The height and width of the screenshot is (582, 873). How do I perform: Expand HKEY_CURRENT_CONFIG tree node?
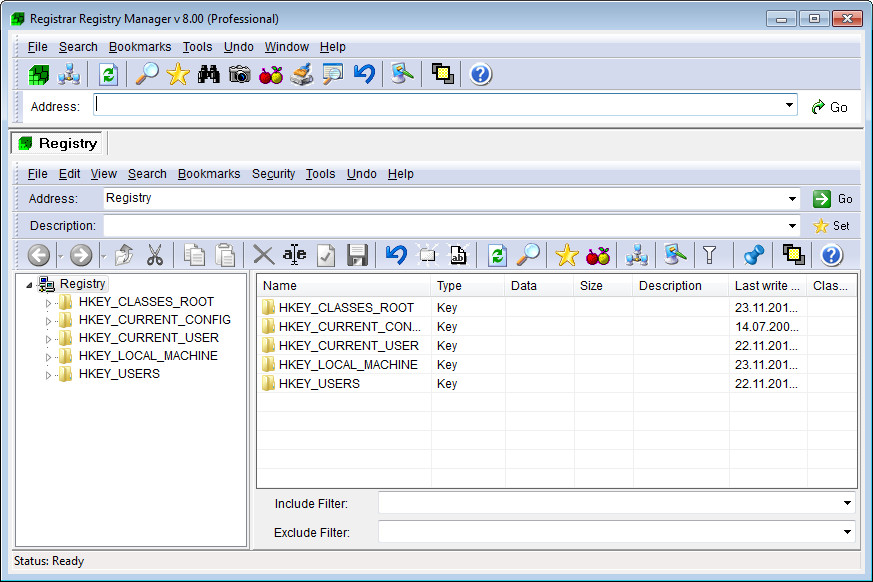click(48, 321)
